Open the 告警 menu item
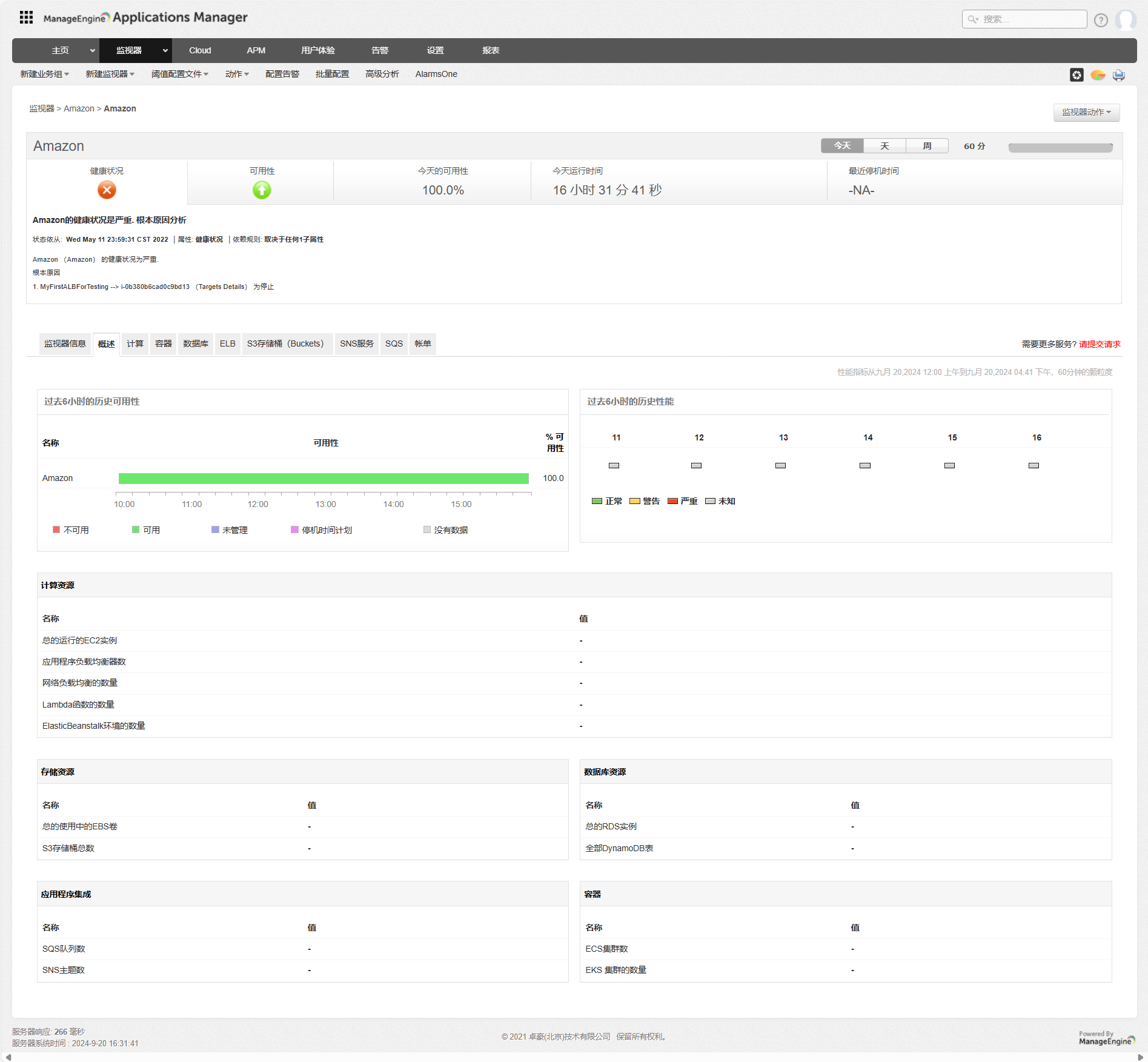The height and width of the screenshot is (1062, 1148). 380,50
